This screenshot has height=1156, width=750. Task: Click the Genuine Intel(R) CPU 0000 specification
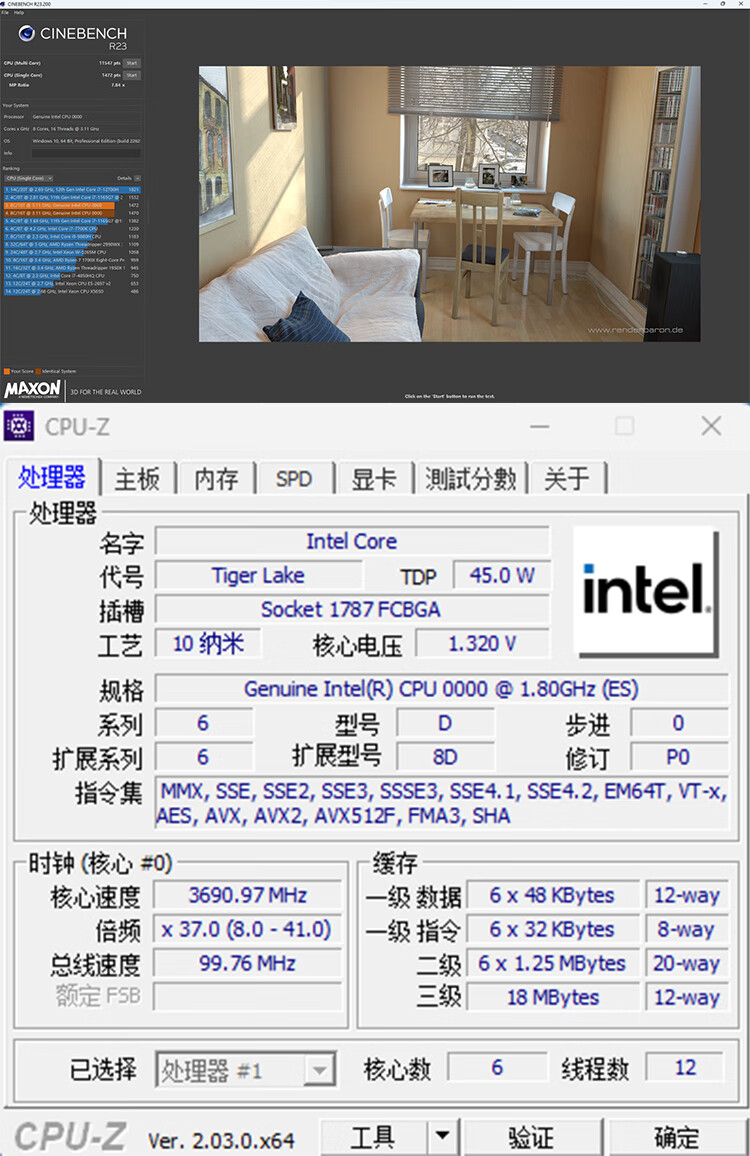point(441,689)
